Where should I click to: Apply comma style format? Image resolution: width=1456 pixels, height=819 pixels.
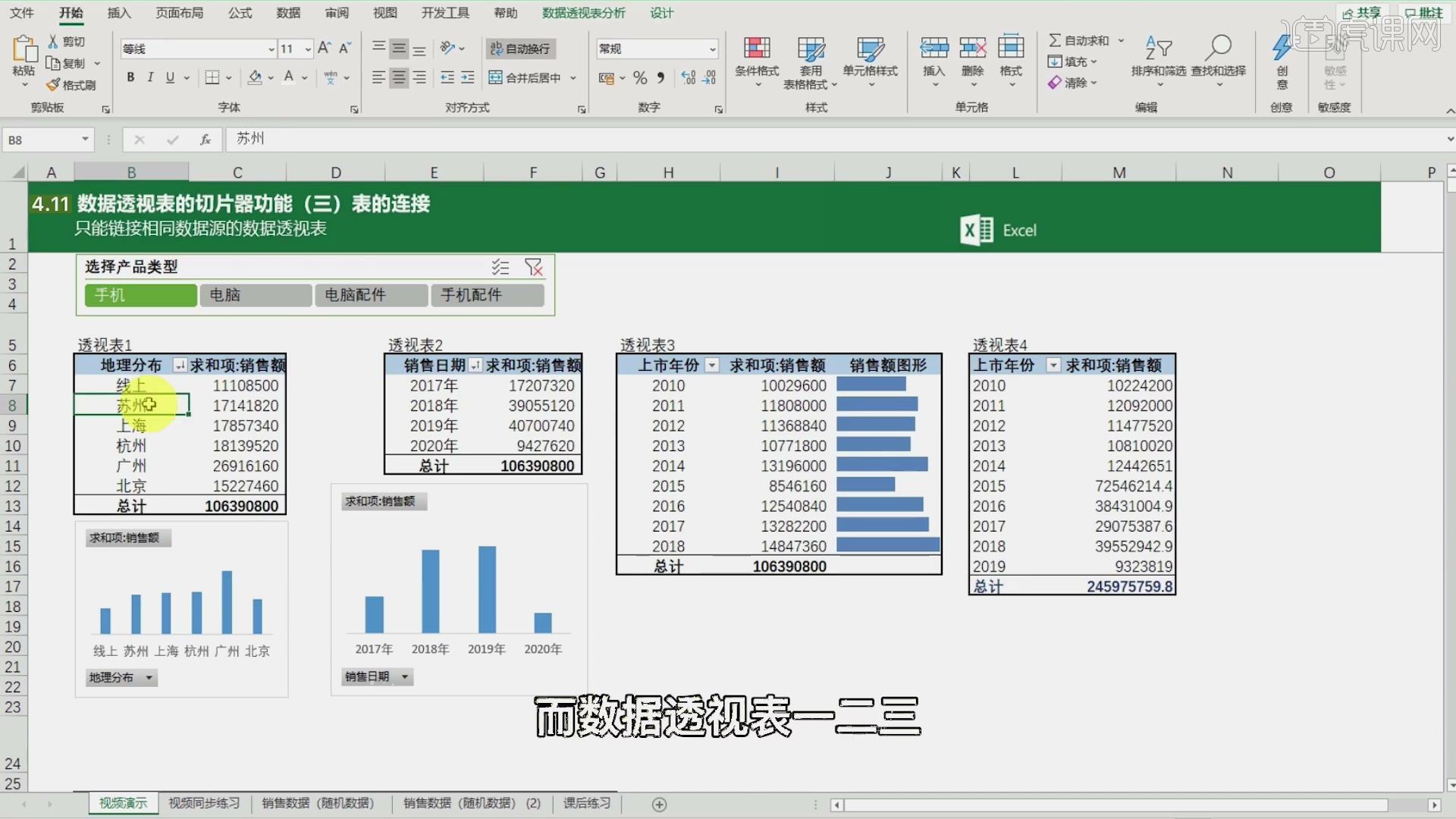pos(661,77)
